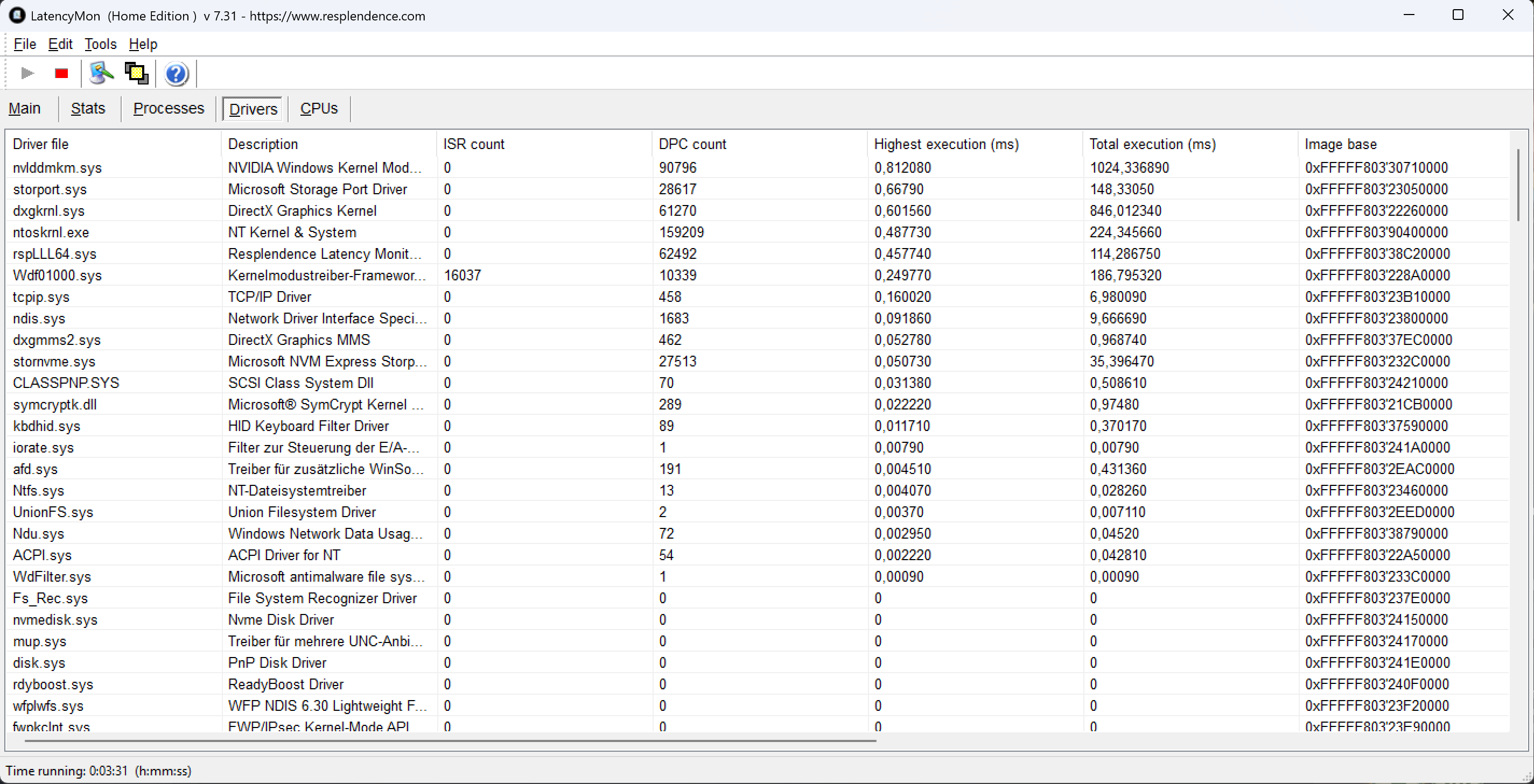Image resolution: width=1534 pixels, height=784 pixels.
Task: Open the Help menu
Action: [x=143, y=44]
